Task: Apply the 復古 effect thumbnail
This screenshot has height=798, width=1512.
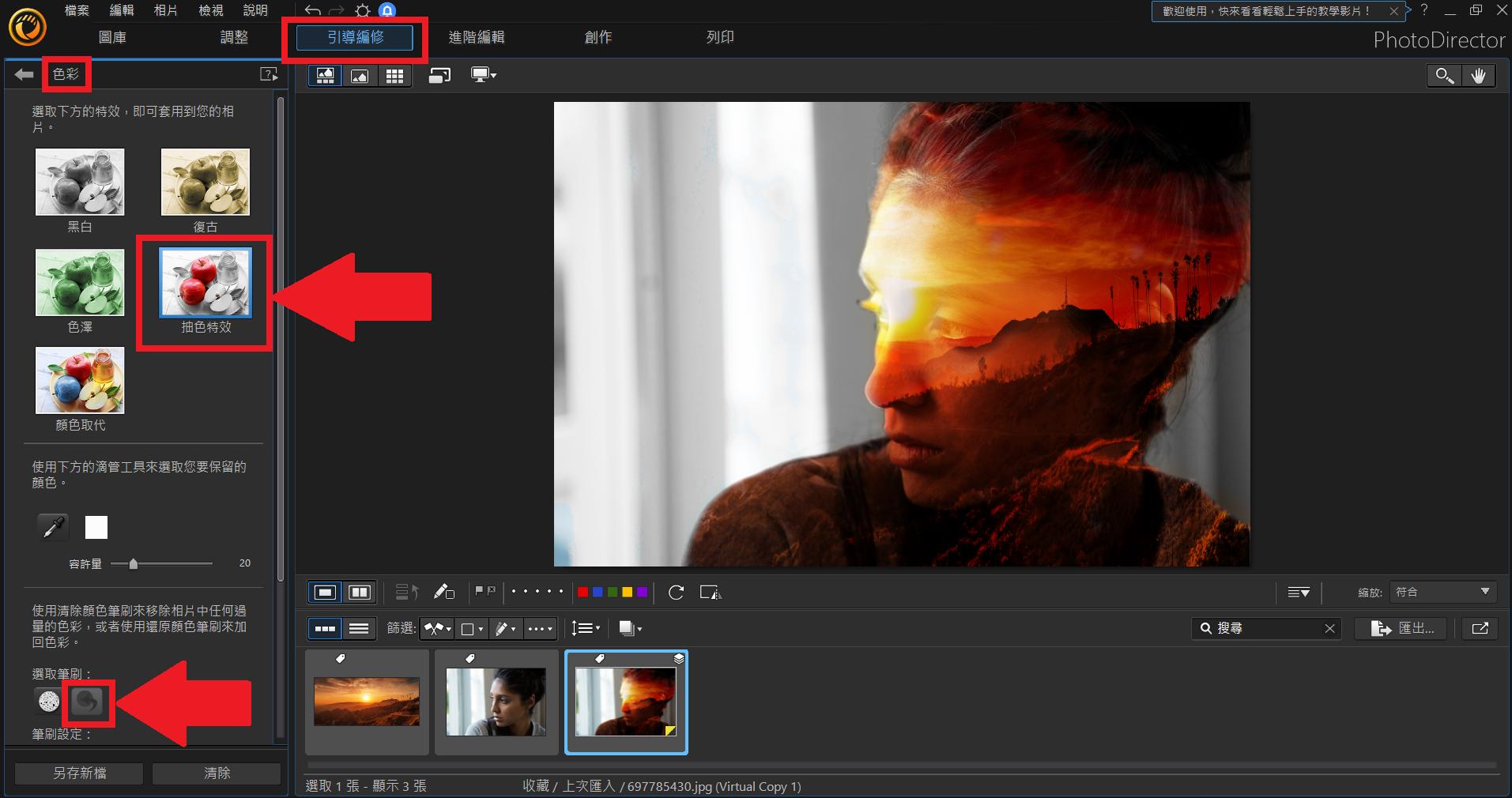Action: click(205, 182)
